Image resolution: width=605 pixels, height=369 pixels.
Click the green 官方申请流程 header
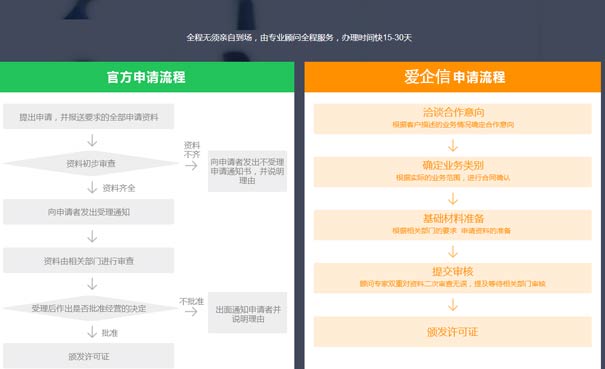tap(147, 77)
